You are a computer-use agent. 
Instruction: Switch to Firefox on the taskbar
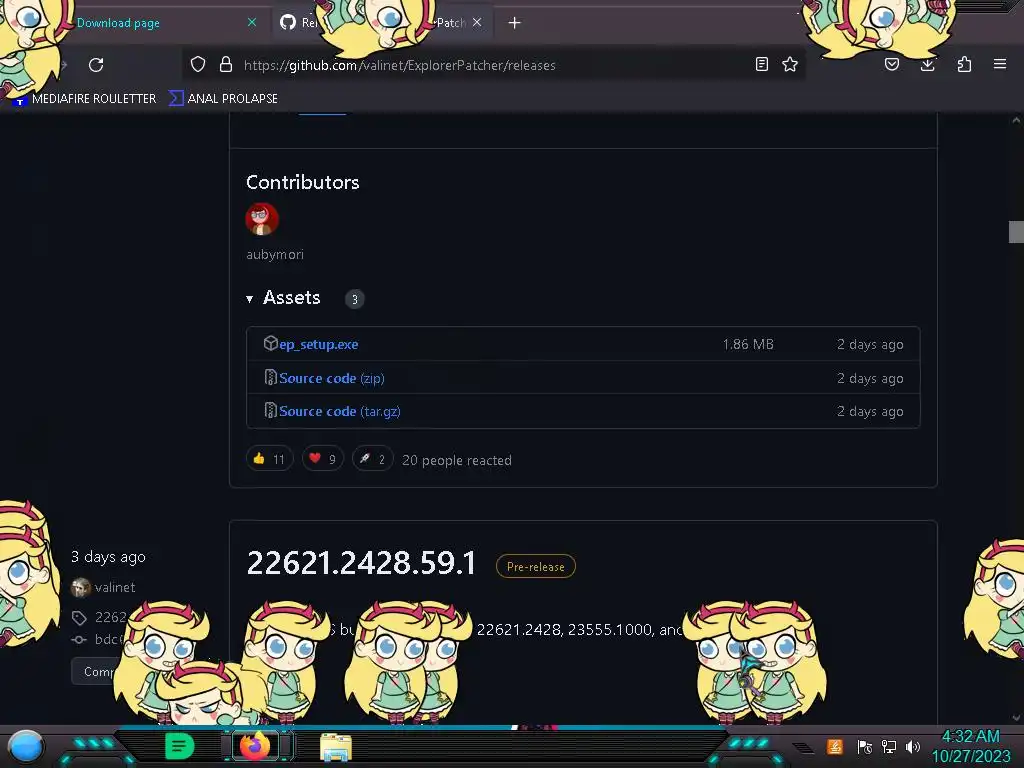[255, 746]
